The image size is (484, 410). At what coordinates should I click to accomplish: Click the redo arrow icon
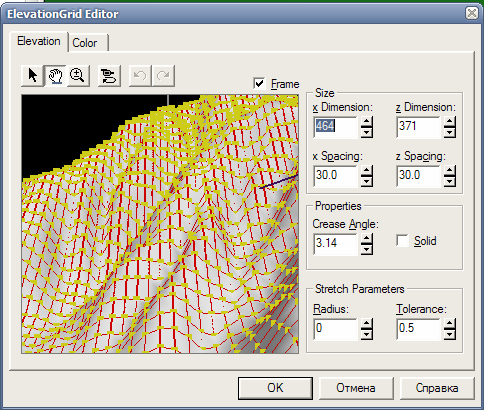click(x=163, y=76)
